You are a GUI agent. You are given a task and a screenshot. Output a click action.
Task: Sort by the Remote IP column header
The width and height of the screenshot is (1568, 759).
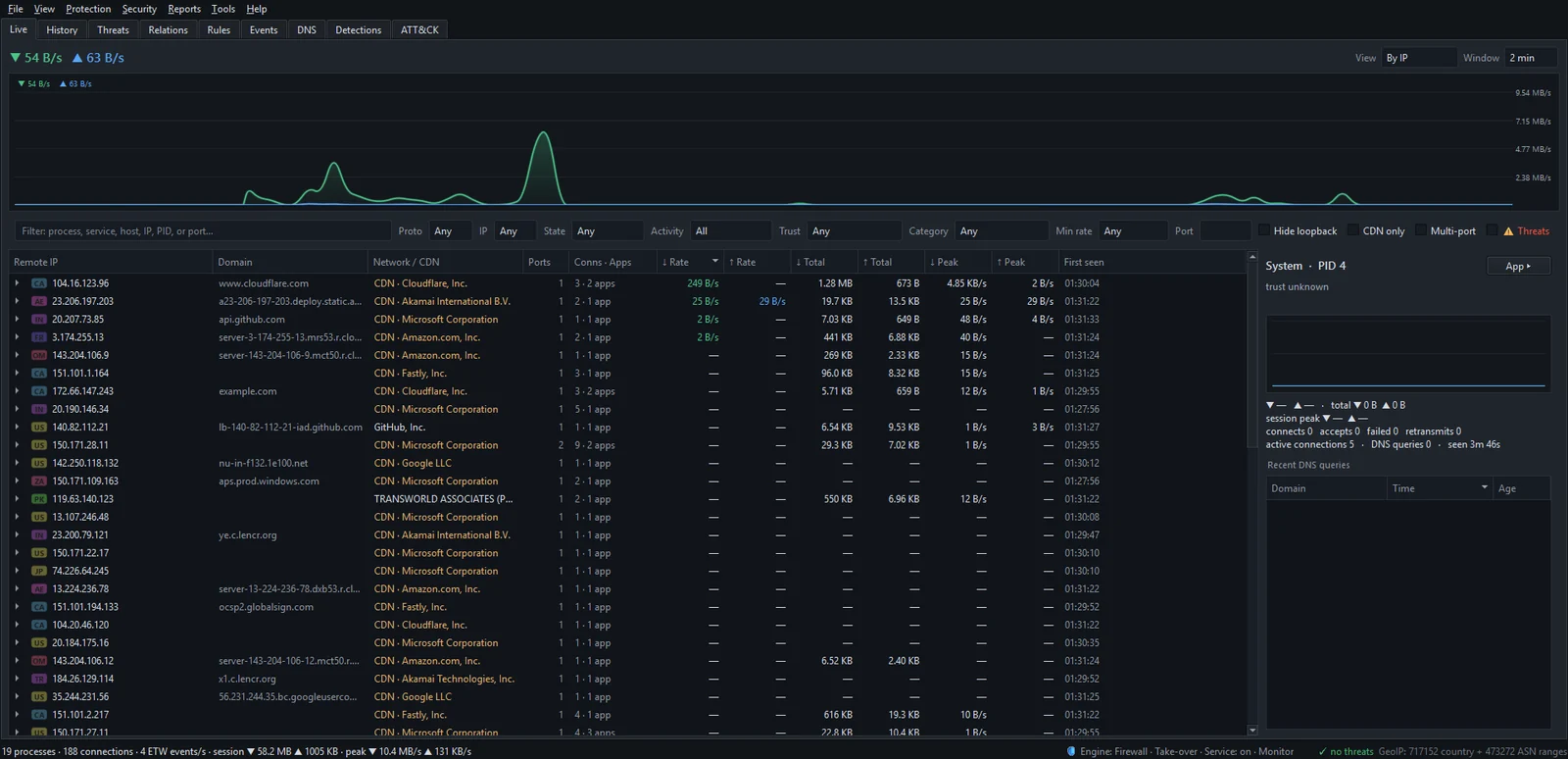(111, 262)
